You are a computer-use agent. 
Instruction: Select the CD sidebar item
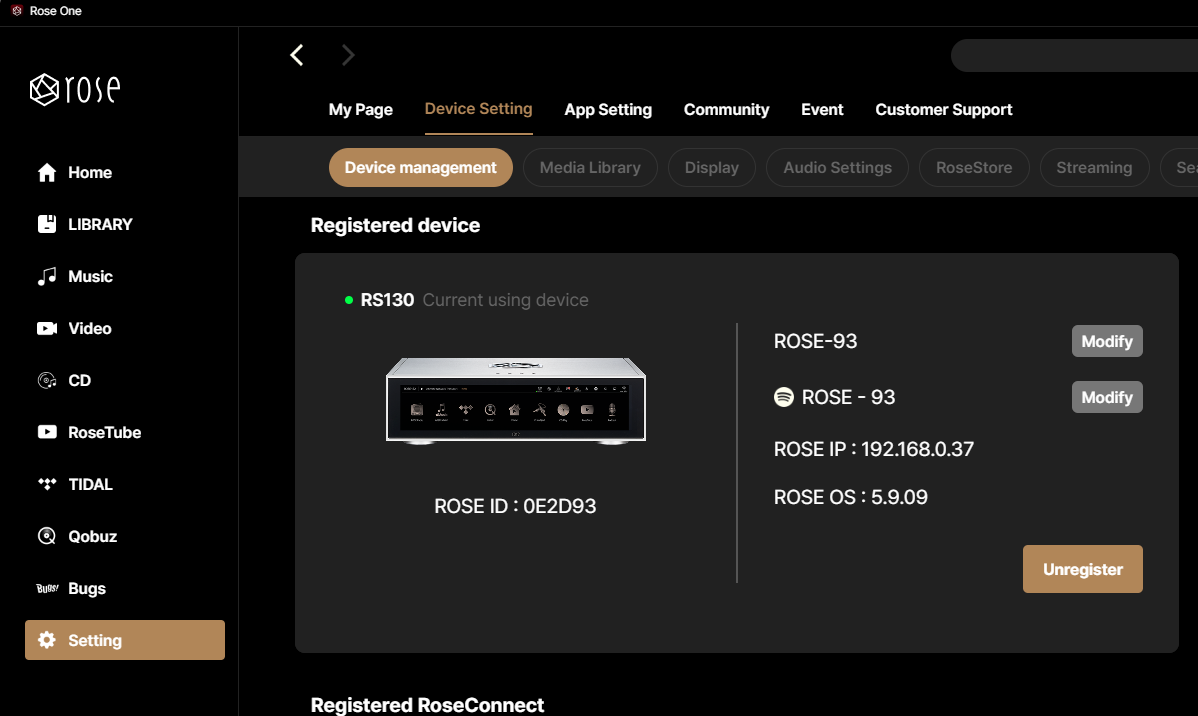[x=79, y=381]
